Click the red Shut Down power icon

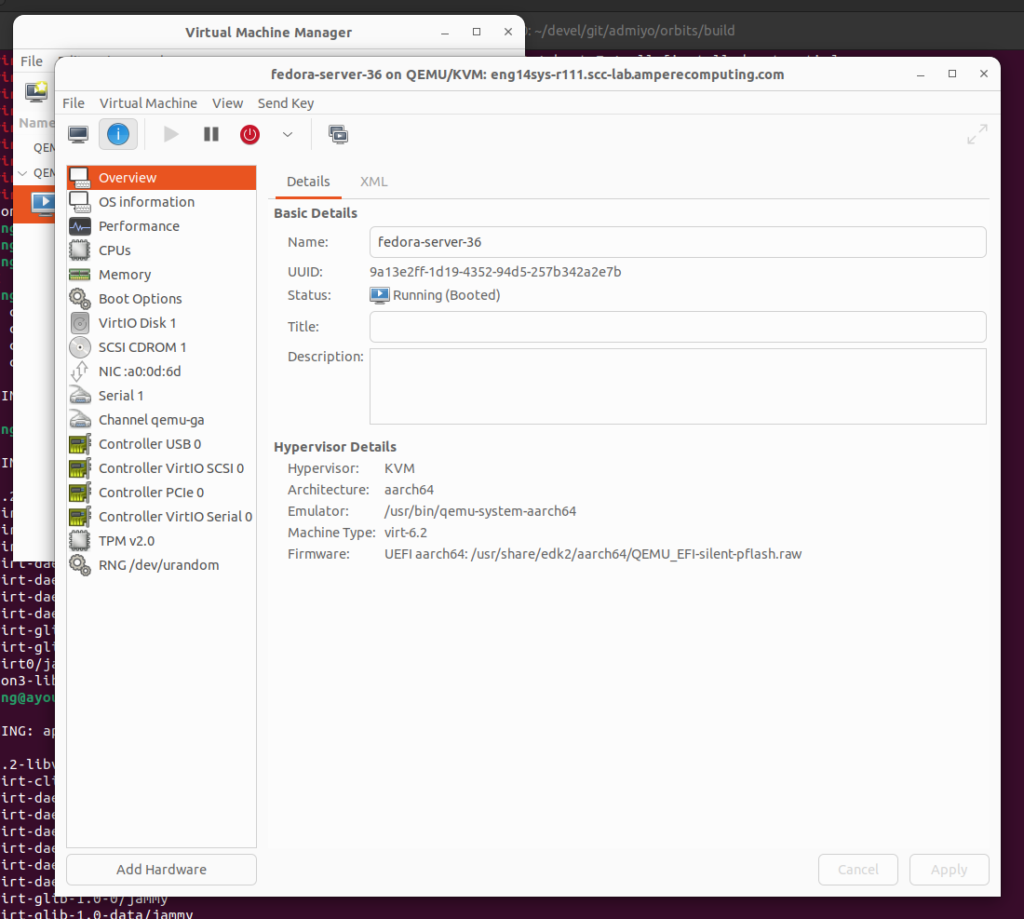tap(250, 135)
